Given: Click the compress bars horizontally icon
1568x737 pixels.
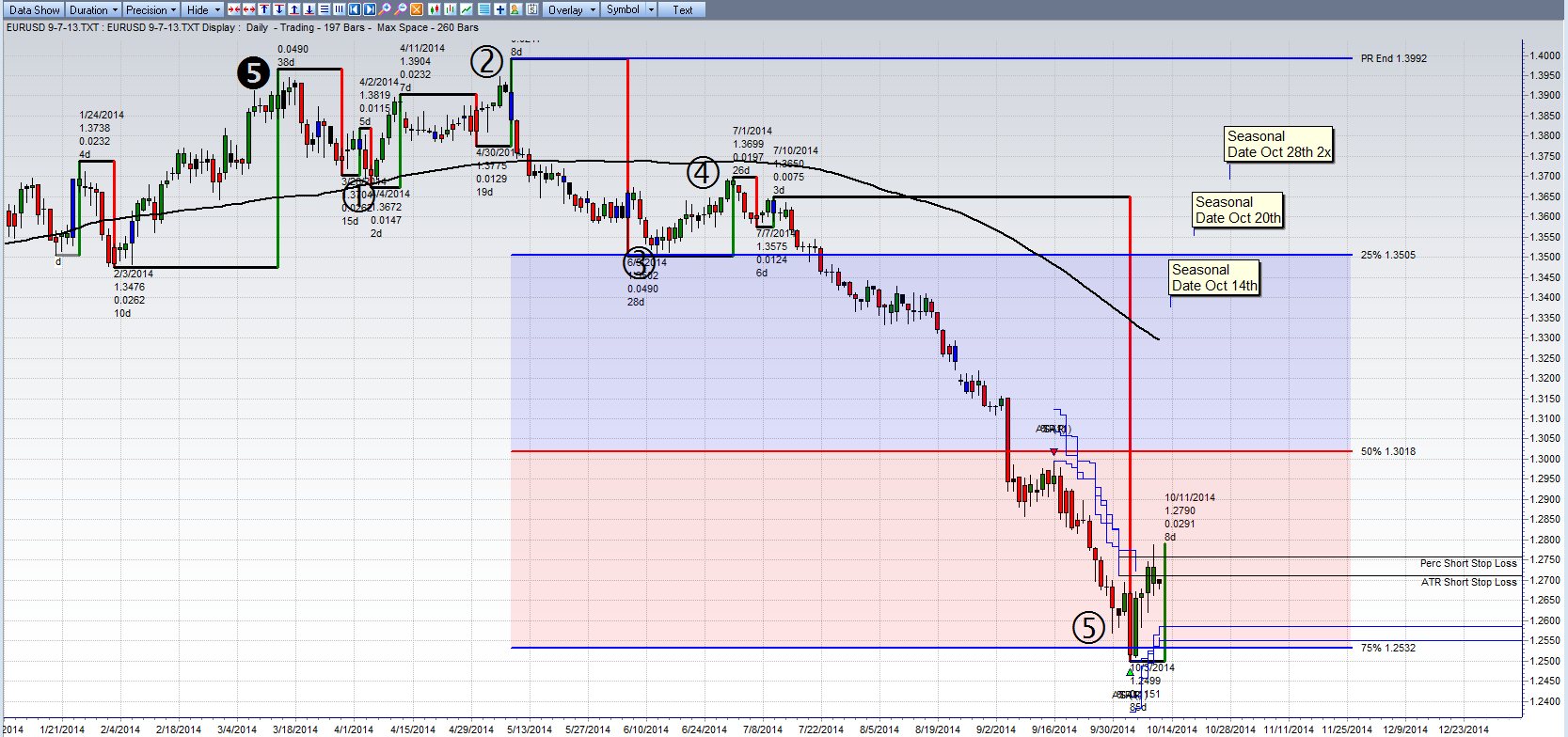Looking at the screenshot, I should coord(234,9).
